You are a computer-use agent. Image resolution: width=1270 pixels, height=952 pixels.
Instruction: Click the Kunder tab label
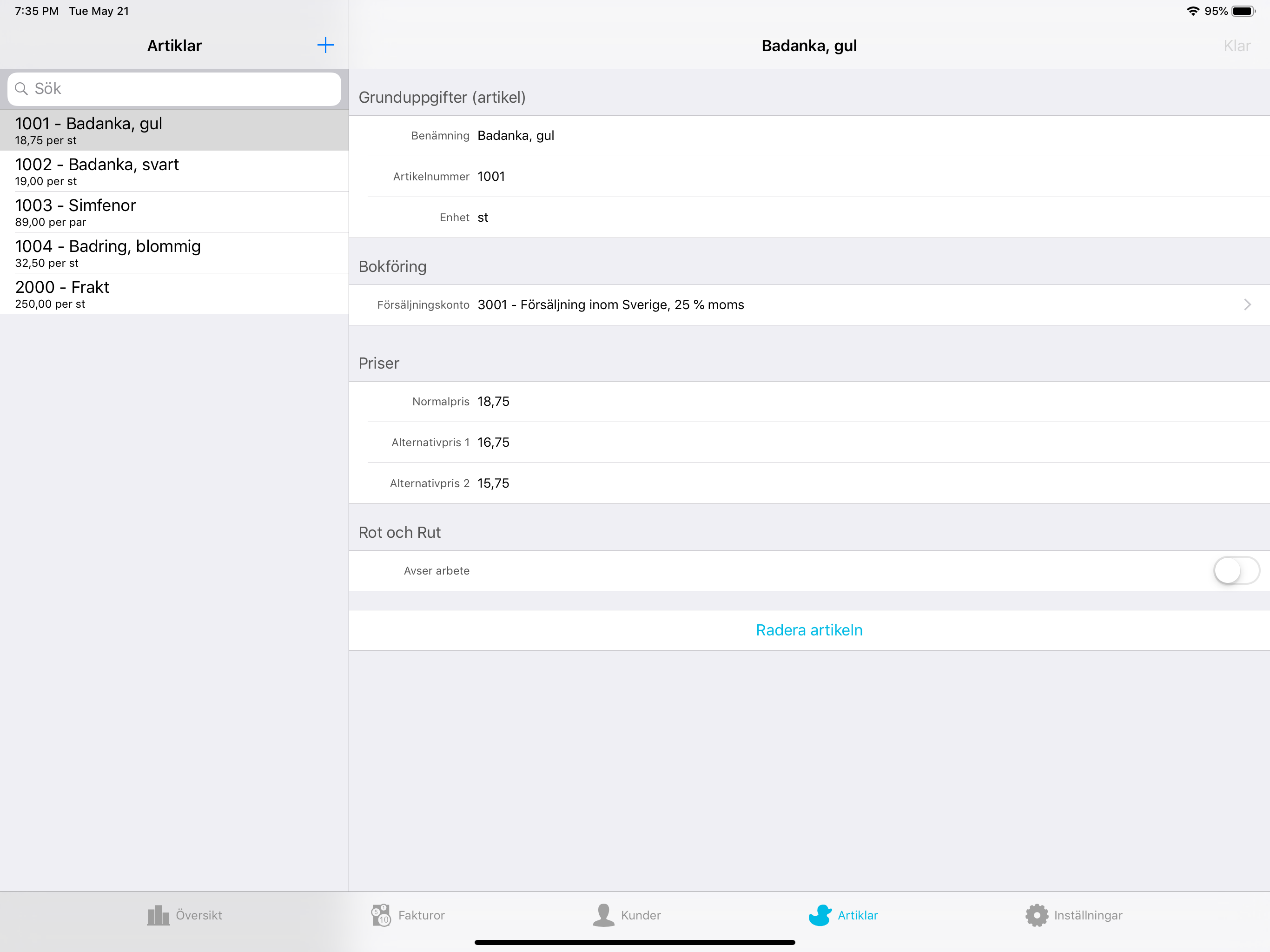pyautogui.click(x=641, y=915)
